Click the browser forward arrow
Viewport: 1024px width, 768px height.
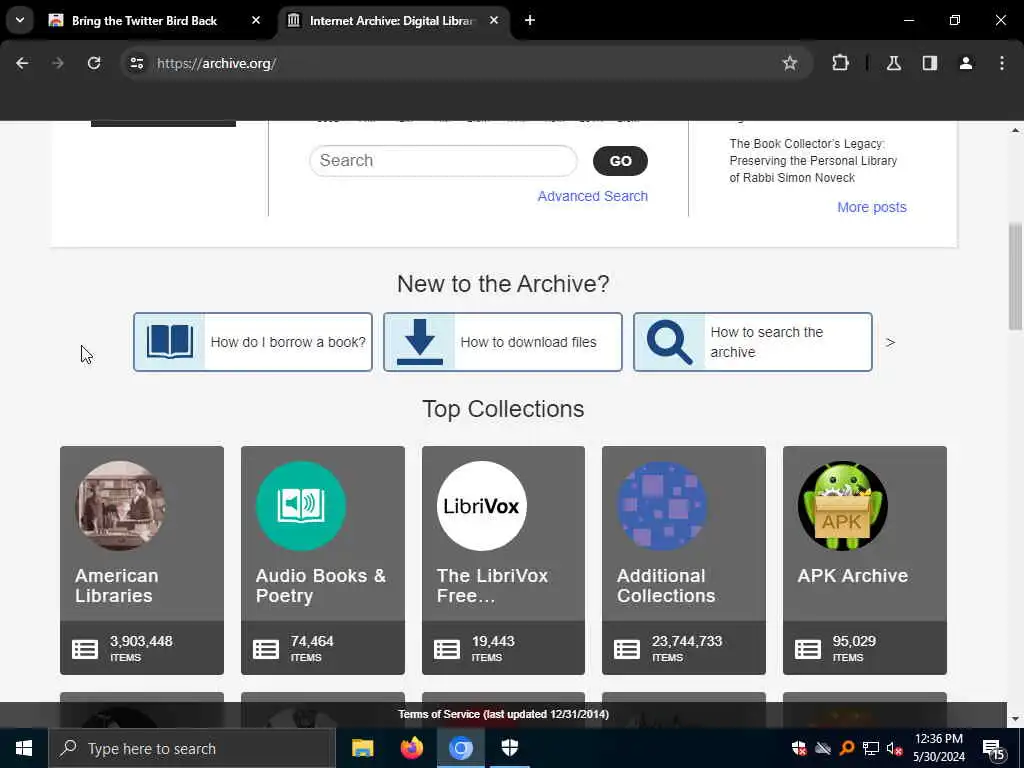[x=58, y=63]
